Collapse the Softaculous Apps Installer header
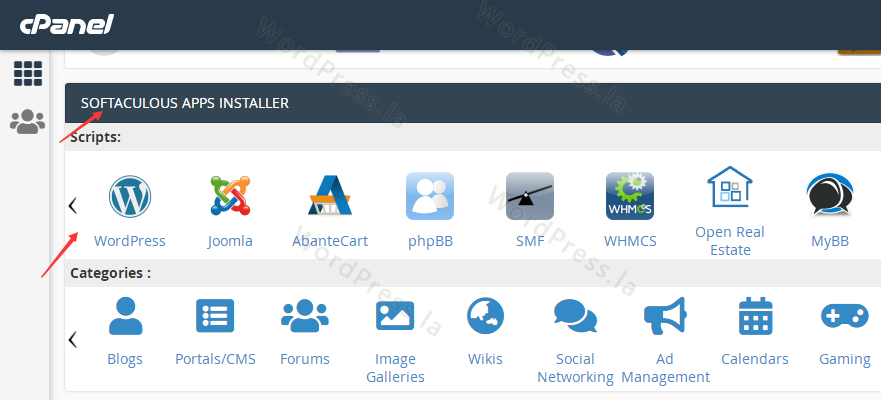881x400 pixels. (x=185, y=103)
